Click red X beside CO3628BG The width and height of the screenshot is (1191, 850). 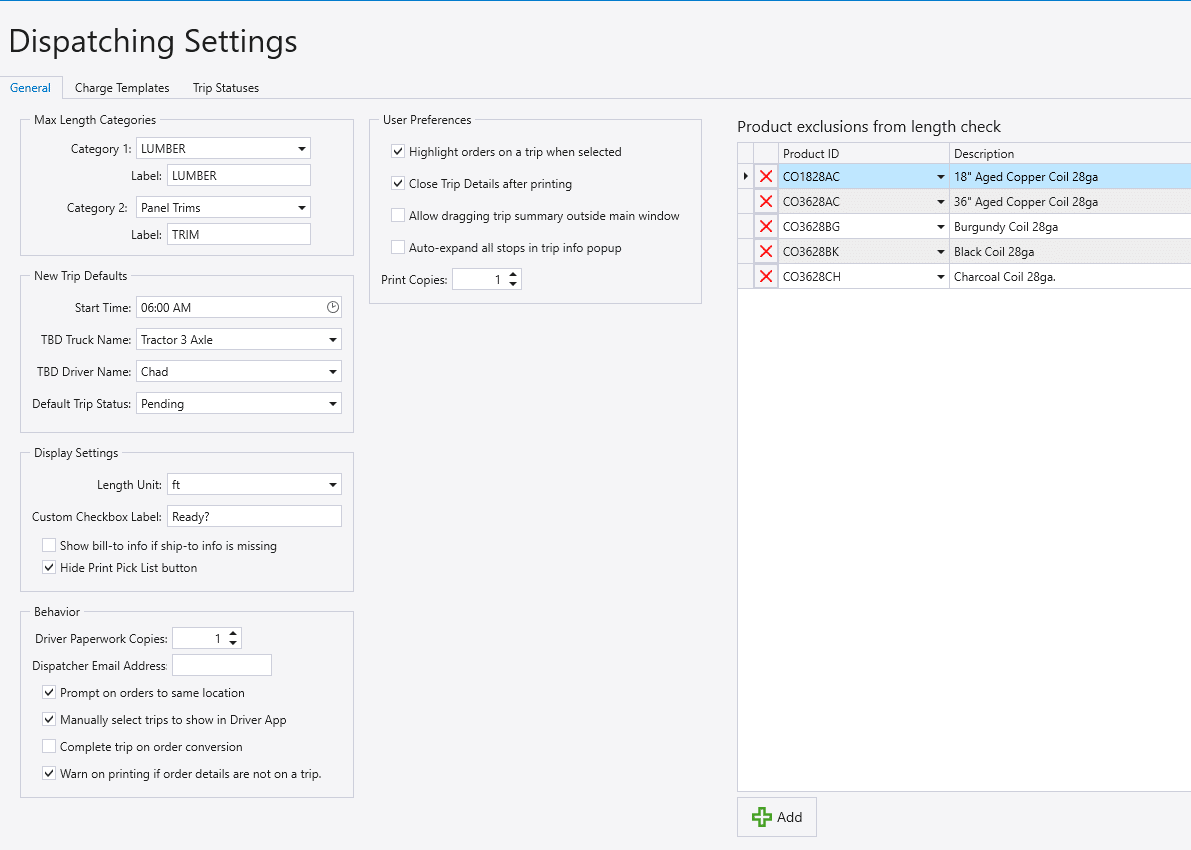pos(766,227)
